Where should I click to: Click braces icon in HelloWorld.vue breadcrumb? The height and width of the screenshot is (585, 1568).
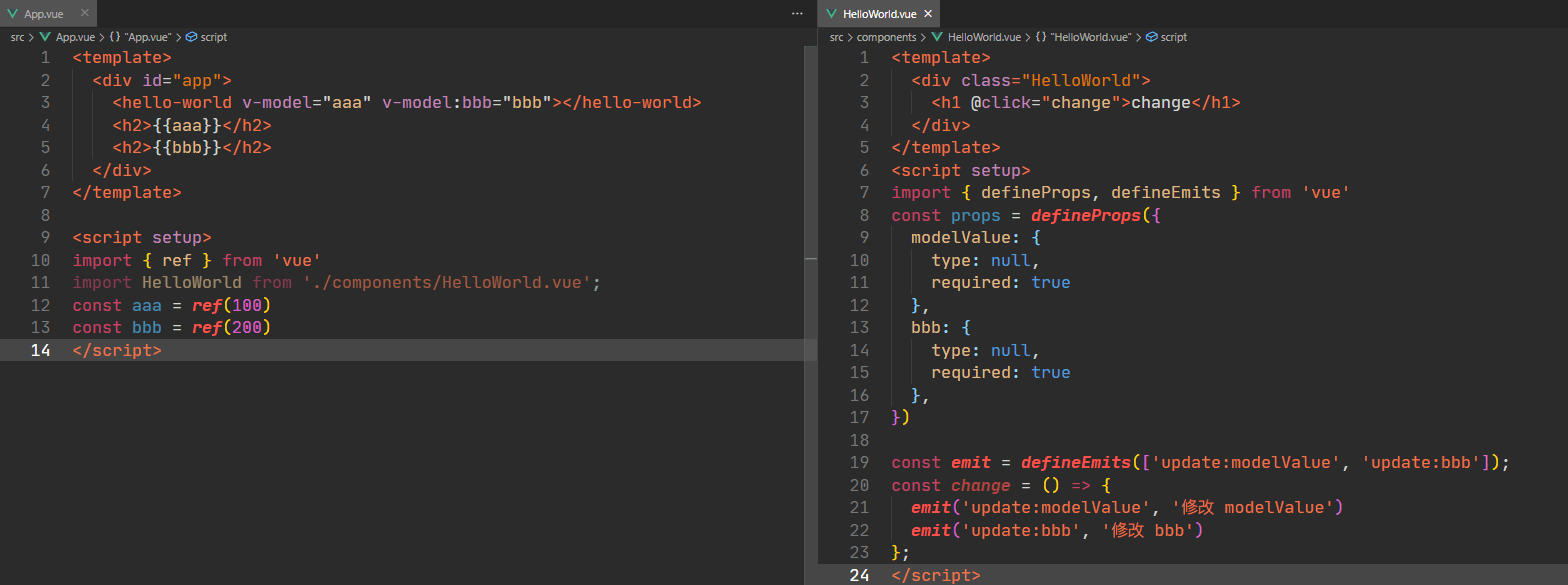click(x=1041, y=37)
